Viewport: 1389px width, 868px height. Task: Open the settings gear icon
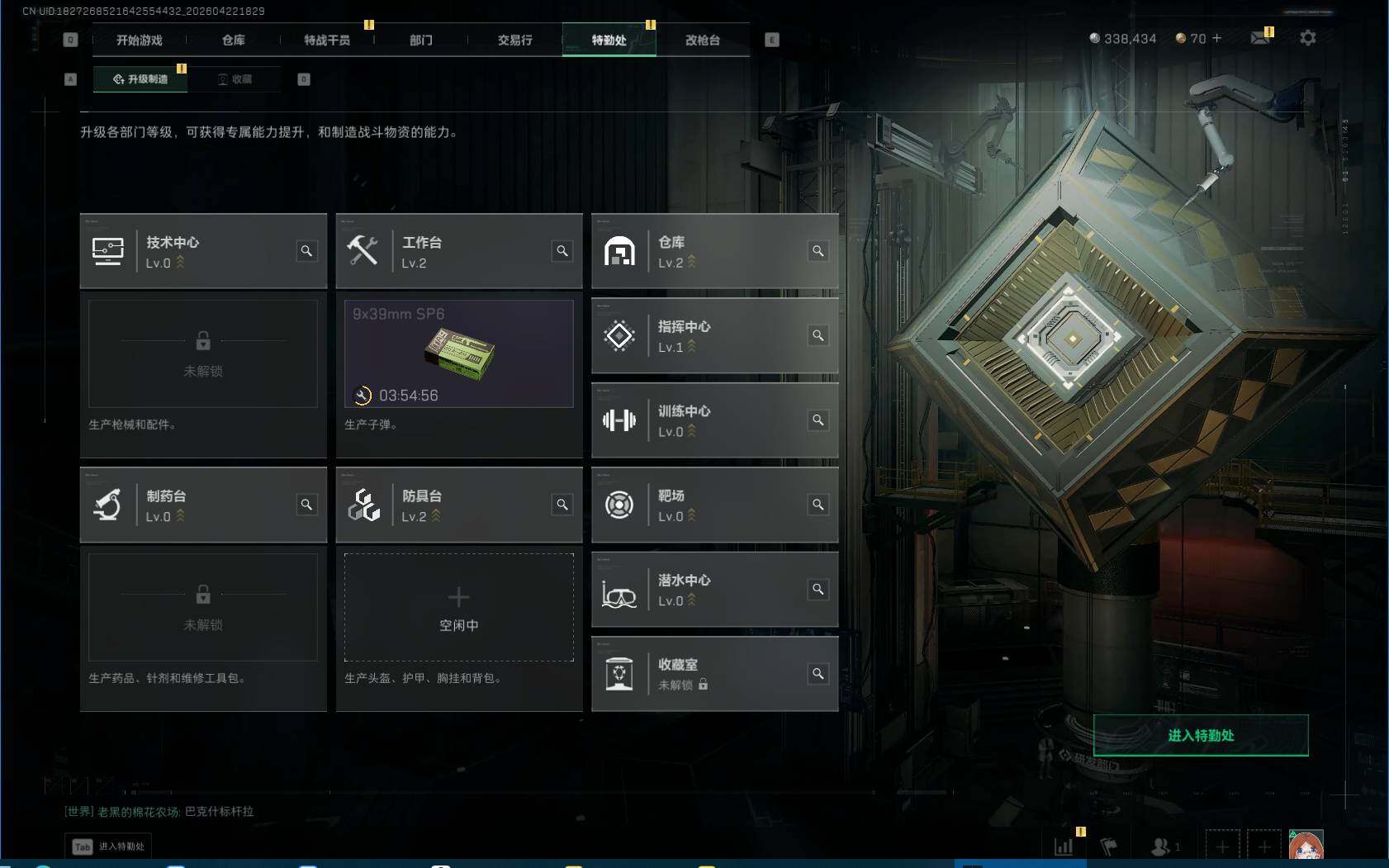[1307, 38]
